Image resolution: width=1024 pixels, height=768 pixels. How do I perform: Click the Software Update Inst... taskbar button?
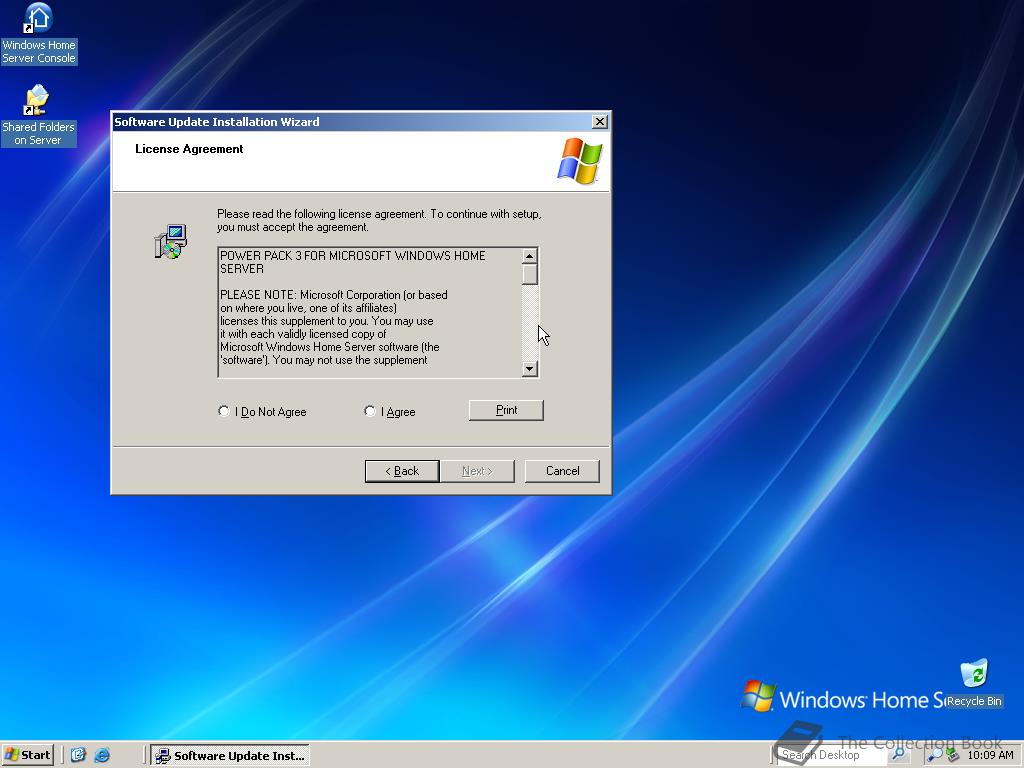pyautogui.click(x=230, y=756)
